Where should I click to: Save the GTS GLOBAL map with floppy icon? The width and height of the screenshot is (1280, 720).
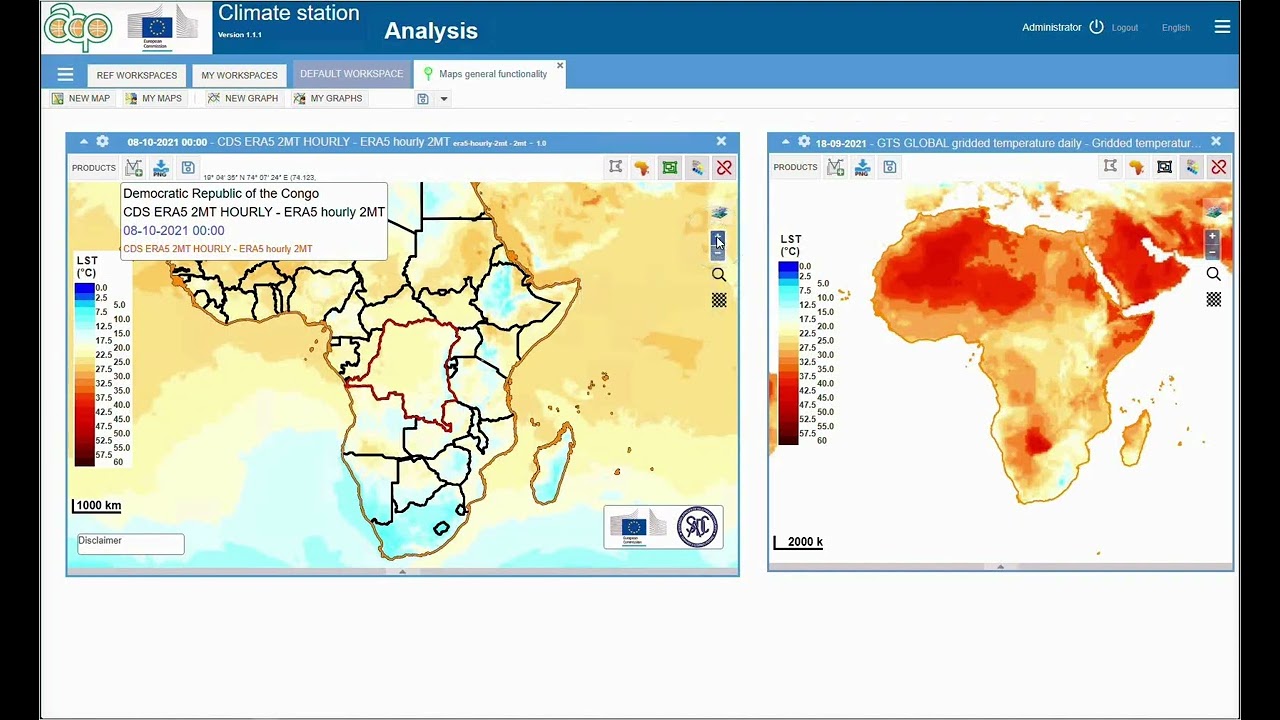890,167
